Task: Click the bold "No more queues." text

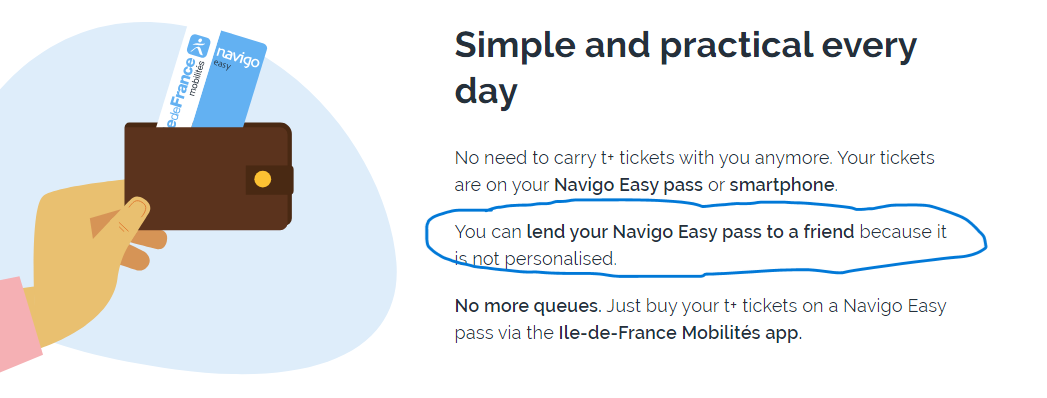Action: pos(528,307)
